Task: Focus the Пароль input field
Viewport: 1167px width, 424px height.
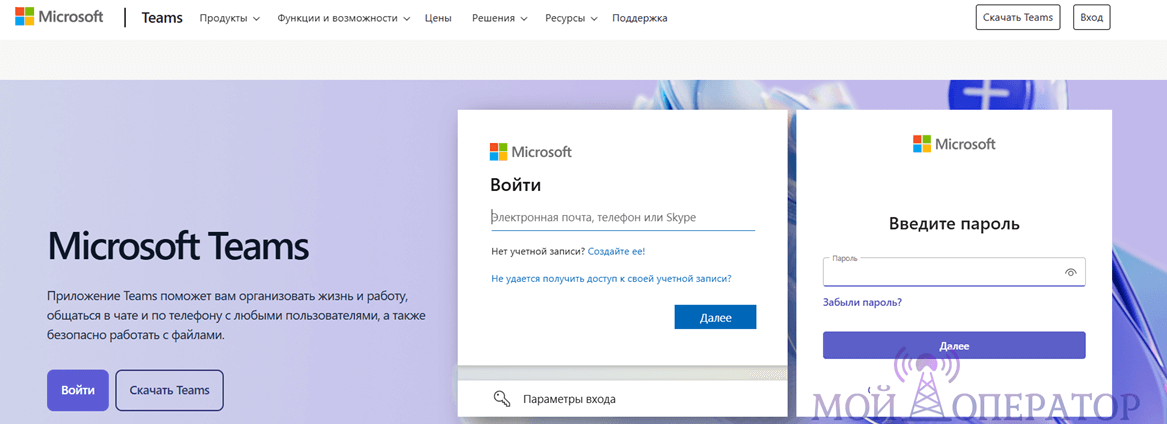Action: (954, 272)
